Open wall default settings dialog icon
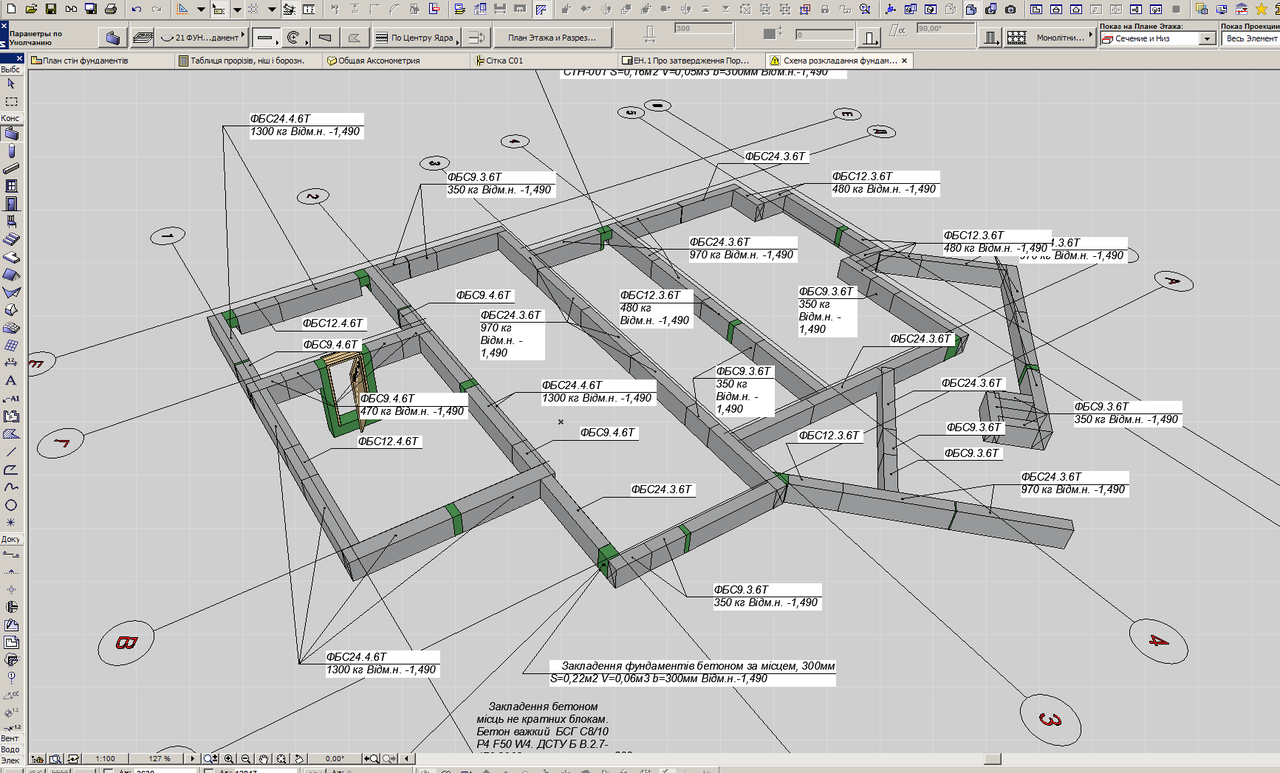This screenshot has height=773, width=1280. (x=113, y=38)
